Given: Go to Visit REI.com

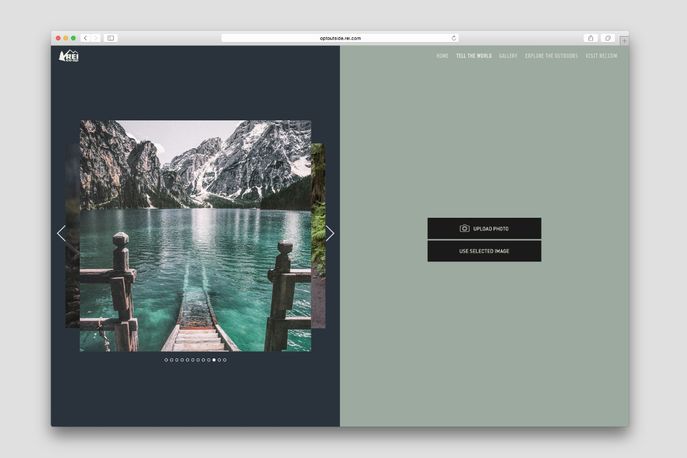Looking at the screenshot, I should pos(601,56).
